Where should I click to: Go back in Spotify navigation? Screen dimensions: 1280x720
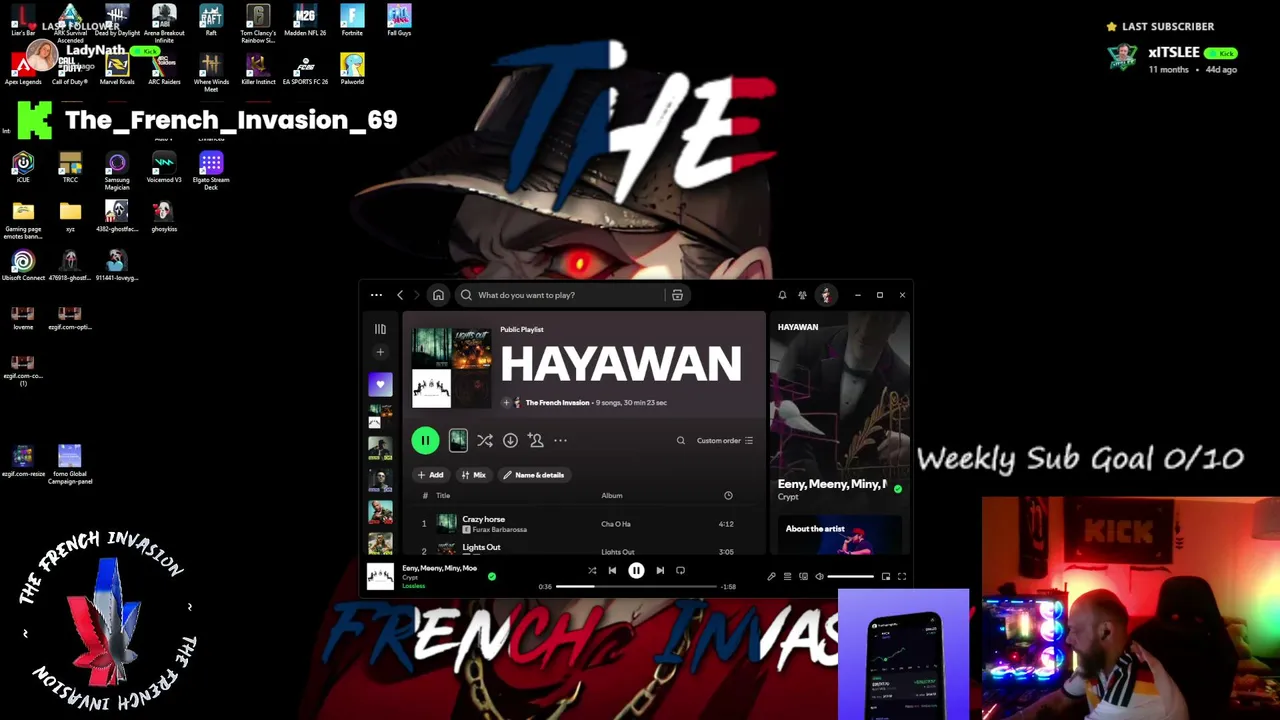pos(400,295)
